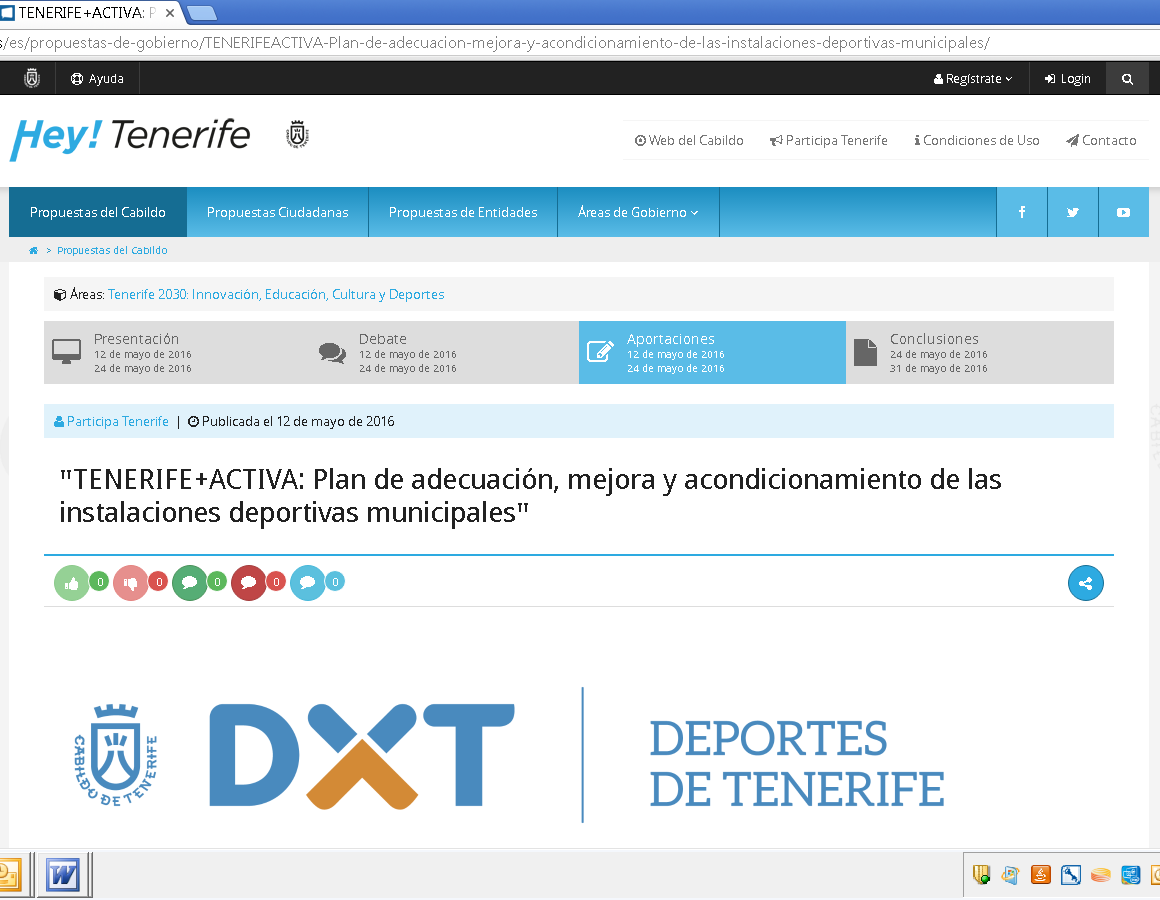Open the Twitter social link
The width and height of the screenshot is (1160, 900).
pyautogui.click(x=1072, y=212)
